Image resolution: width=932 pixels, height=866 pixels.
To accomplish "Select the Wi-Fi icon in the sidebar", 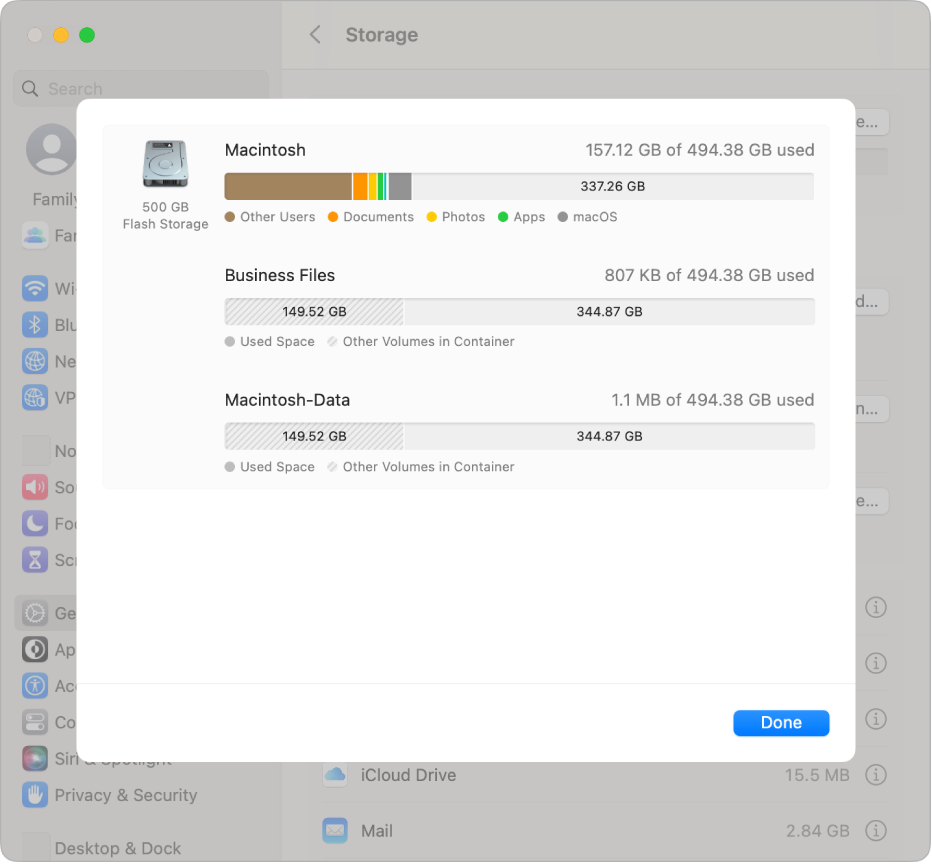I will [x=34, y=288].
